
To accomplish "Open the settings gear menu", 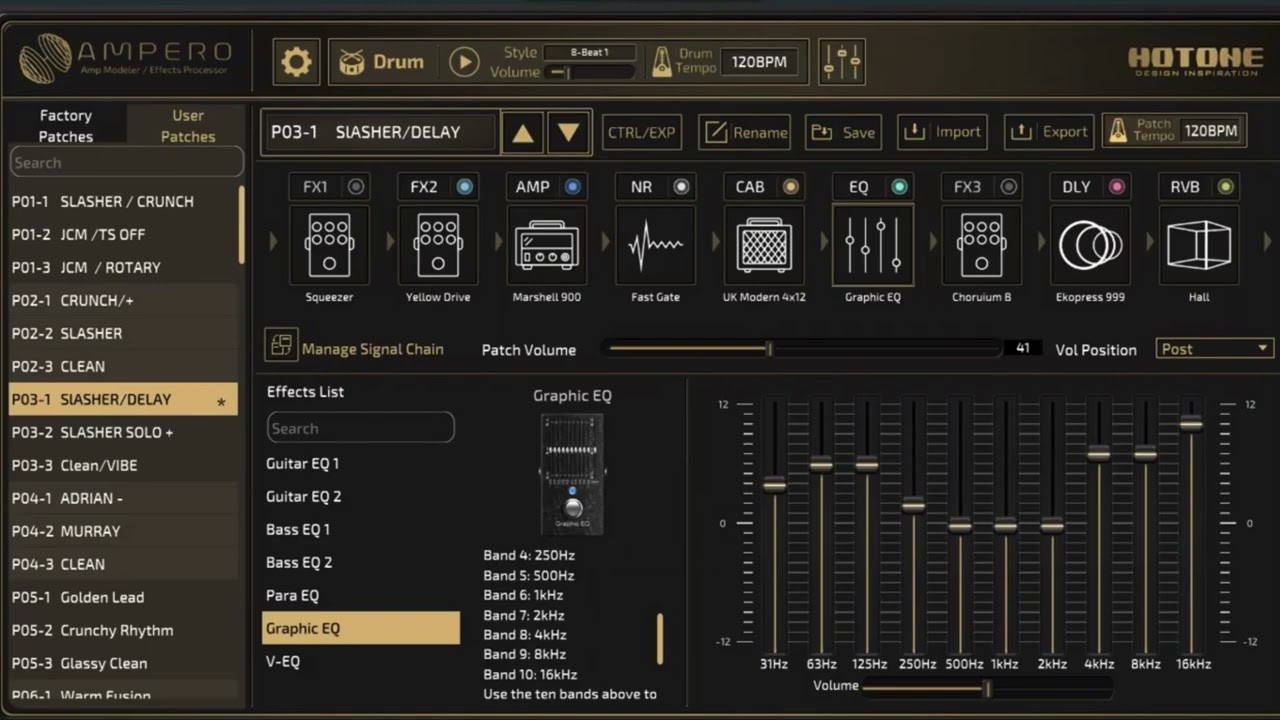I will 296,62.
